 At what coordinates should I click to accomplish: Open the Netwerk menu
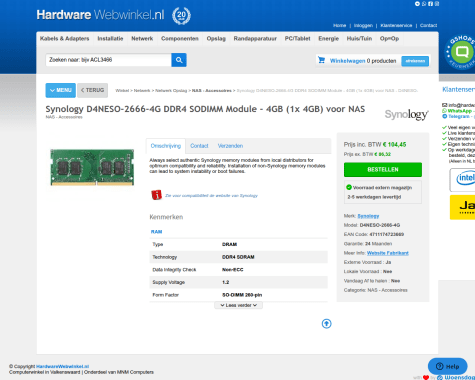[x=142, y=39]
